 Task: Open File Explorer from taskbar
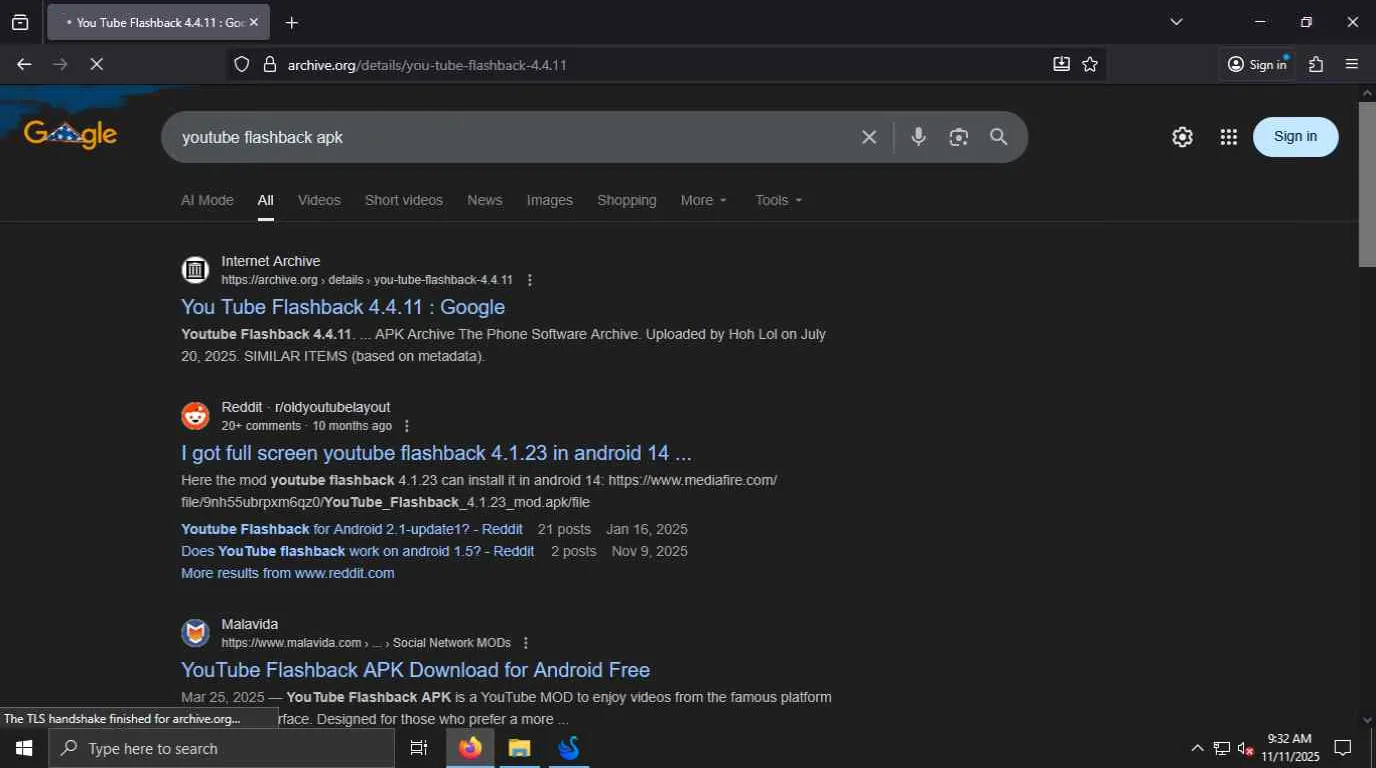(519, 748)
